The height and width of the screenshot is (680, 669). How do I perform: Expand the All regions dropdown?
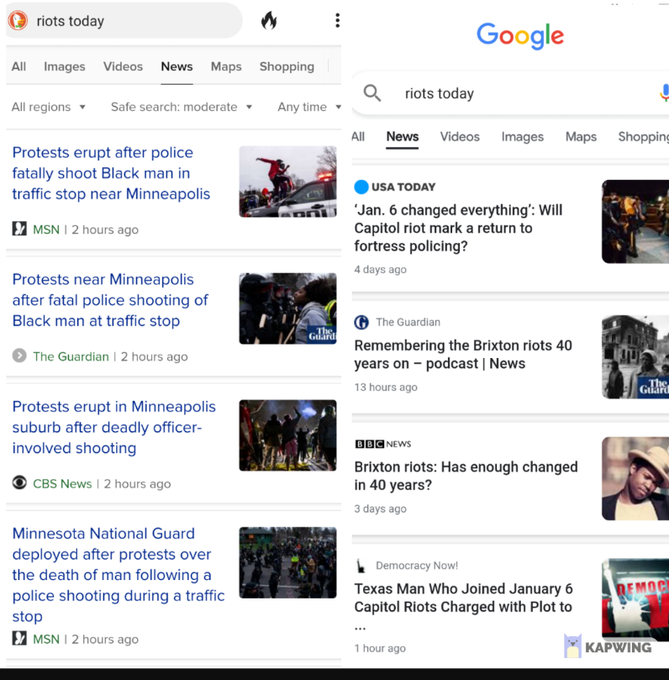coord(48,107)
